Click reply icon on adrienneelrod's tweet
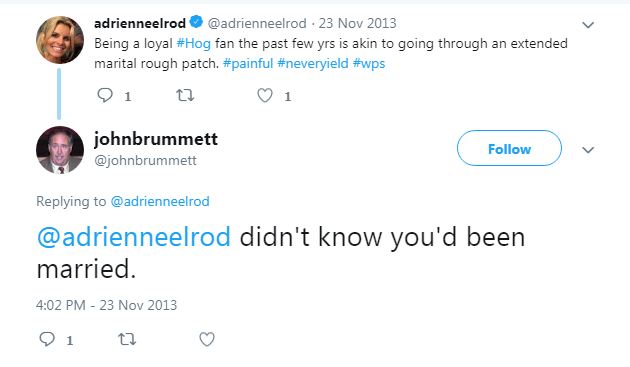This screenshot has height=367, width=630. click(105, 95)
